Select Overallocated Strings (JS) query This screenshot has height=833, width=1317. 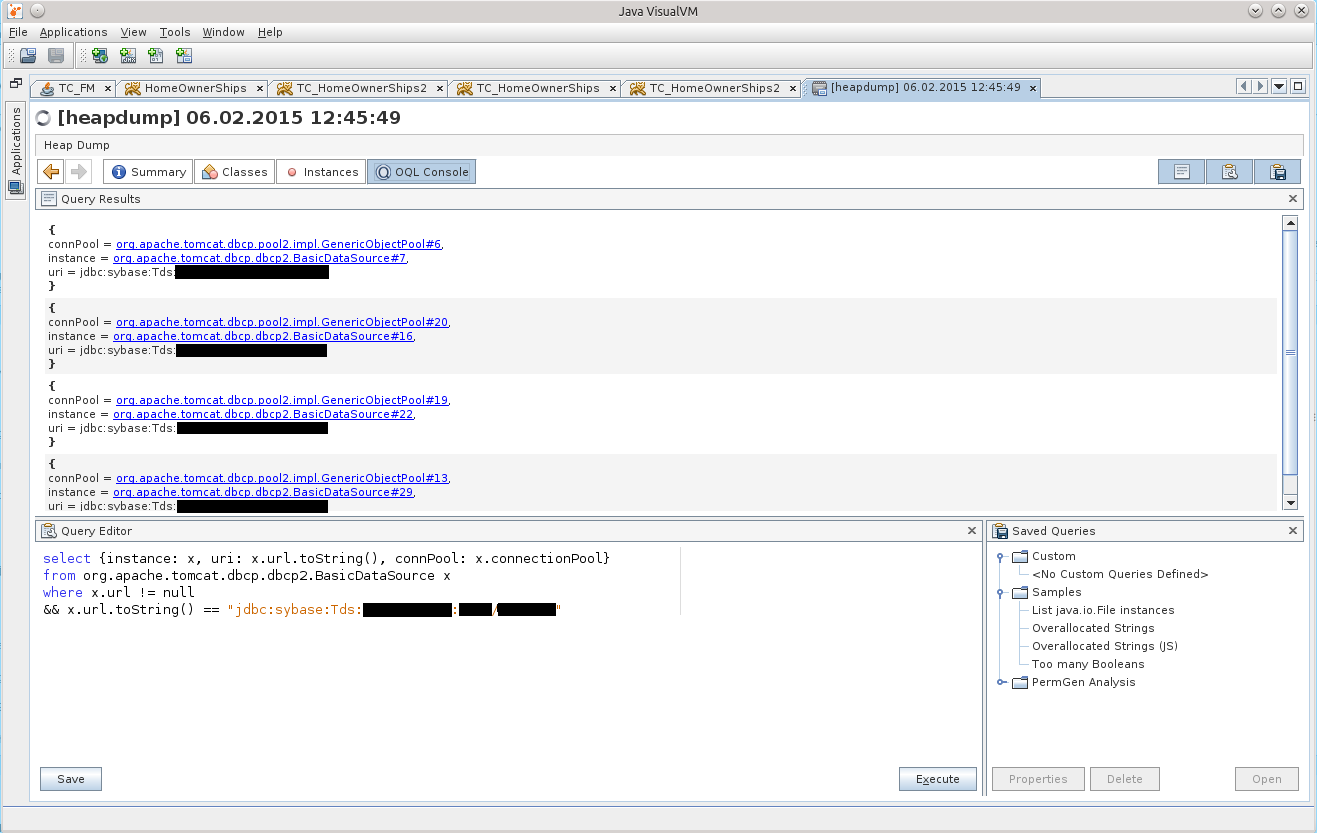tap(1105, 646)
